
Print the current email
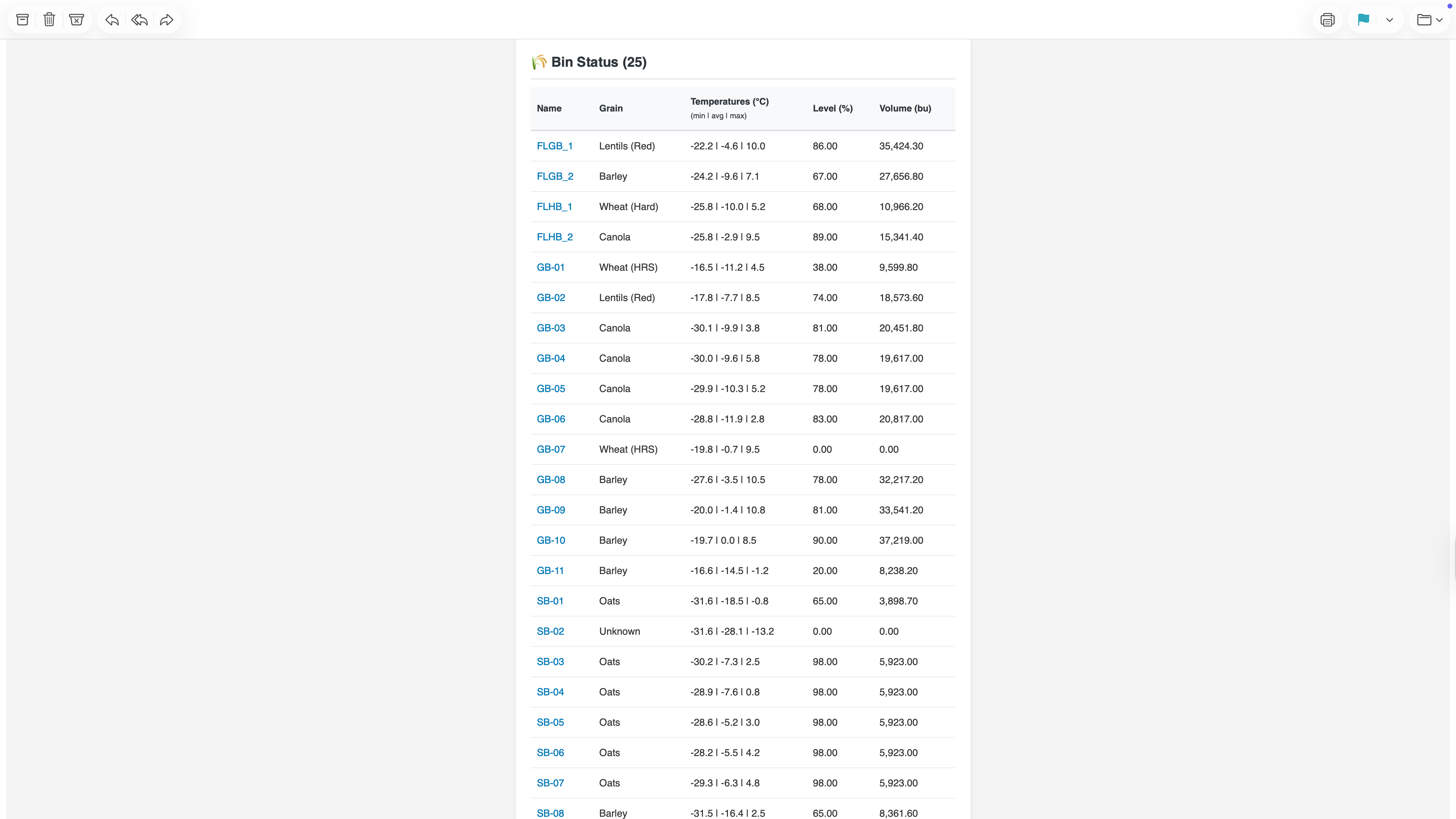(1328, 19)
